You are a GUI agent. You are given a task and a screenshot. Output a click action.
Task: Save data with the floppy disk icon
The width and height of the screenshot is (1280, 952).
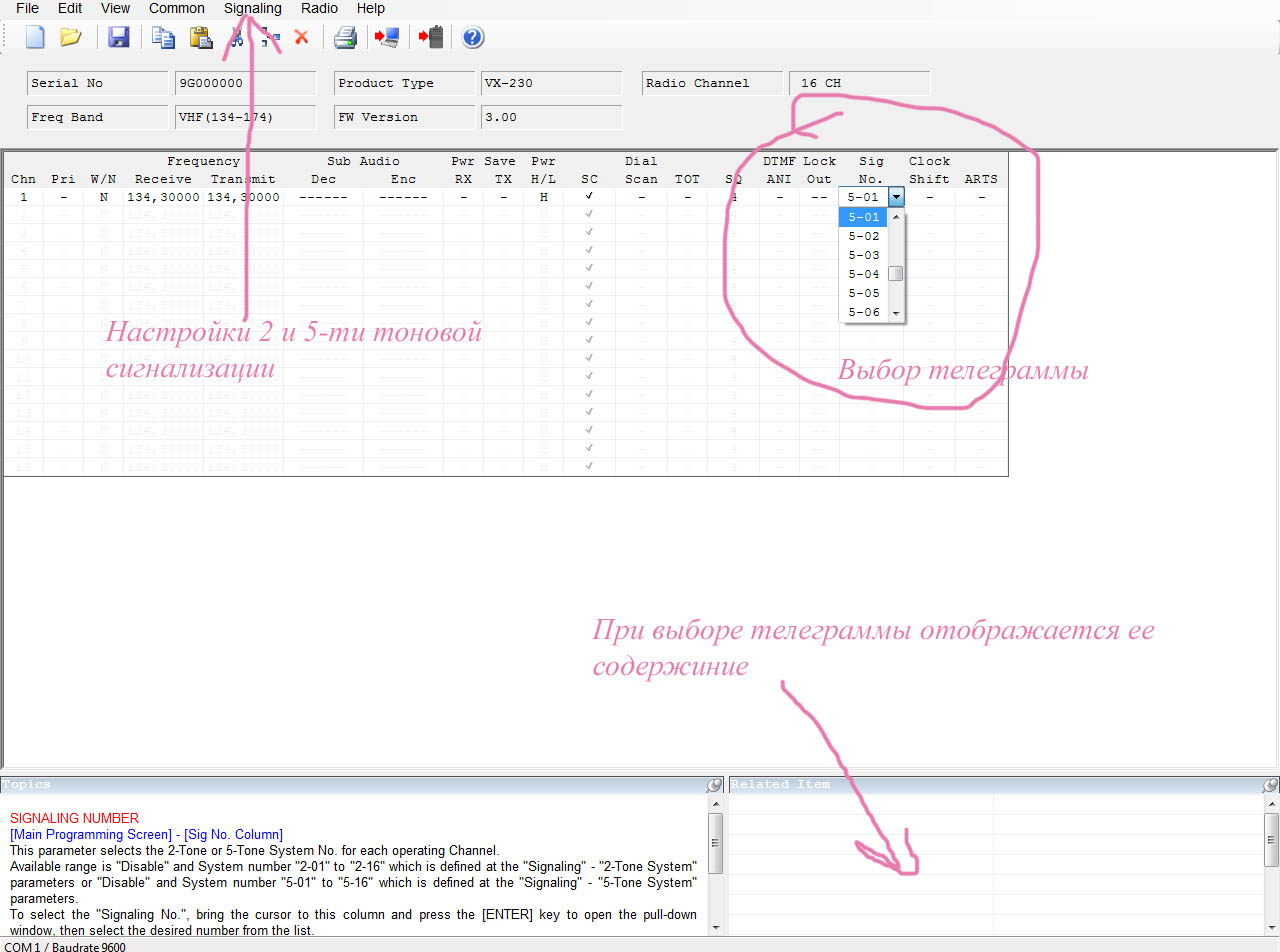(x=119, y=38)
